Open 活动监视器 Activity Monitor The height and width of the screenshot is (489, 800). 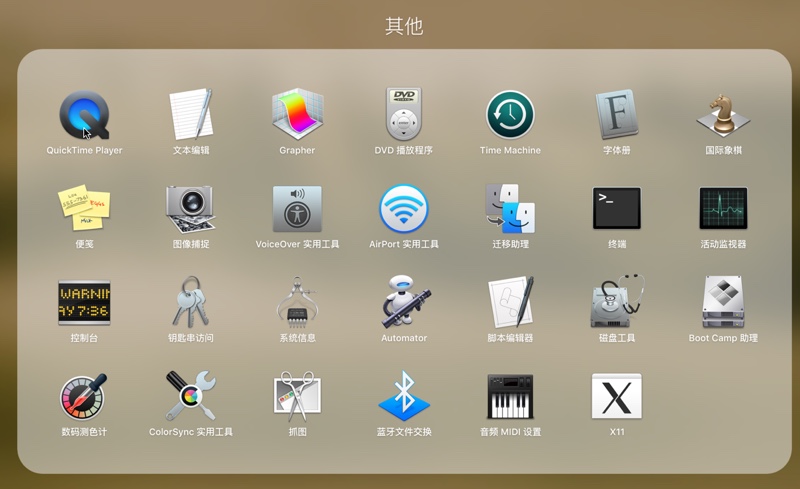(723, 208)
